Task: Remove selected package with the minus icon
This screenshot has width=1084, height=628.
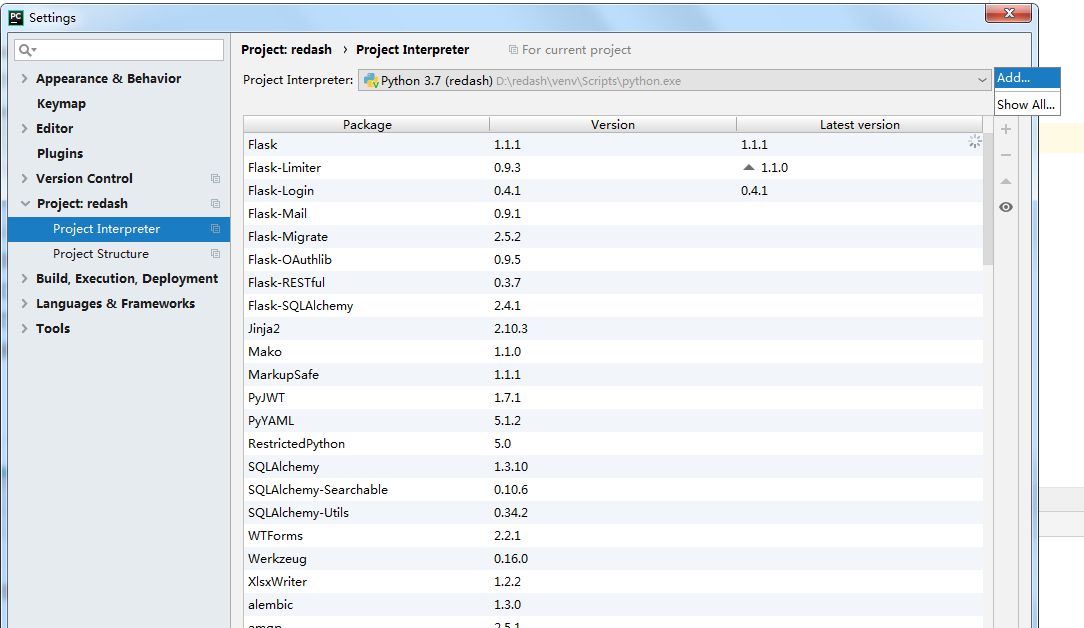Action: tap(1006, 154)
